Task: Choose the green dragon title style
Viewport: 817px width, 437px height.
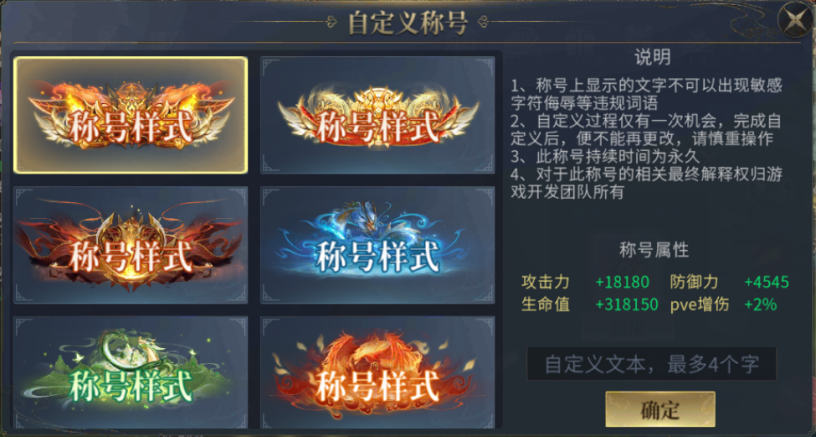Action: [x=130, y=372]
